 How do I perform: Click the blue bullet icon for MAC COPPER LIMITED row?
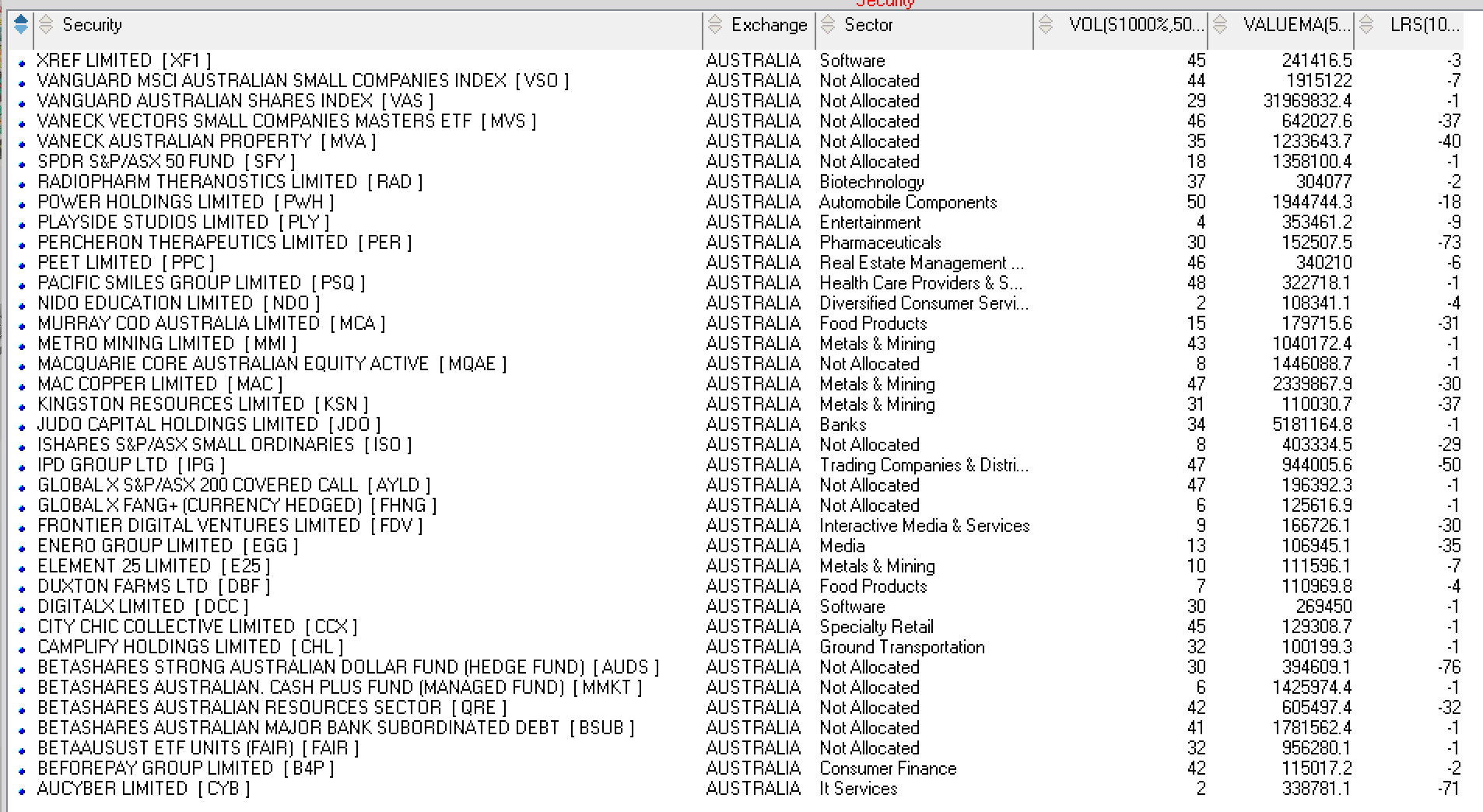[x=22, y=387]
